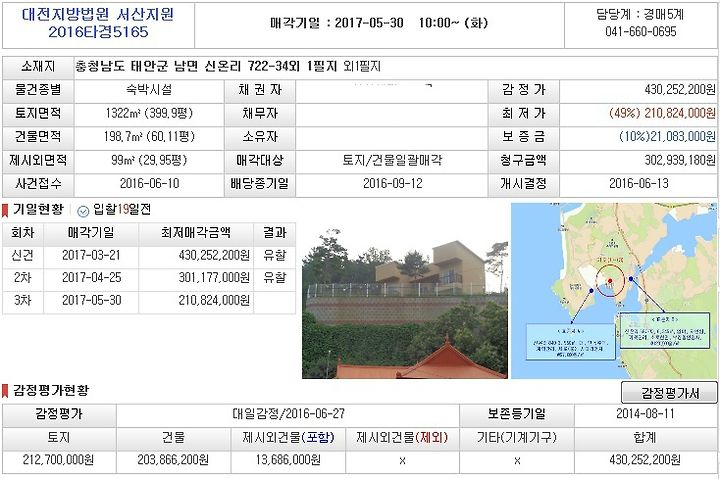This screenshot has width=720, height=479.
Task: Click the red marker beside 기일현황
Action: 5,210
